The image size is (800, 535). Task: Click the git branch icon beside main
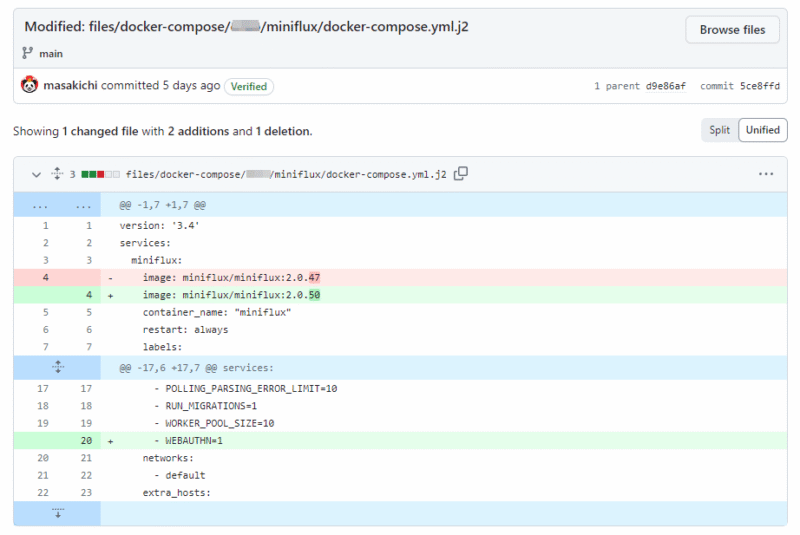pyautogui.click(x=27, y=53)
